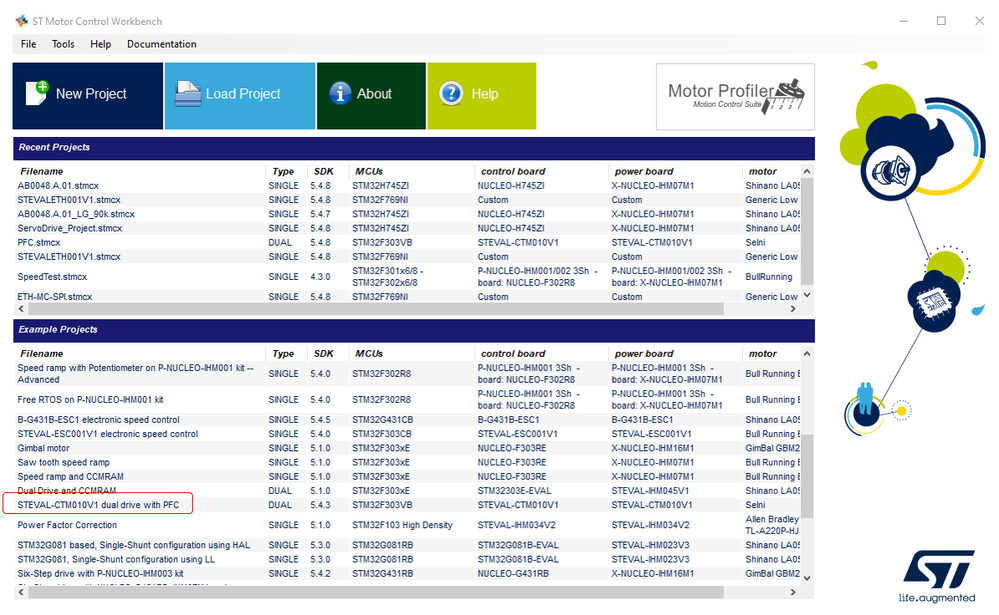Click the Example Projects vertical scrollbar thumb

[x=807, y=476]
